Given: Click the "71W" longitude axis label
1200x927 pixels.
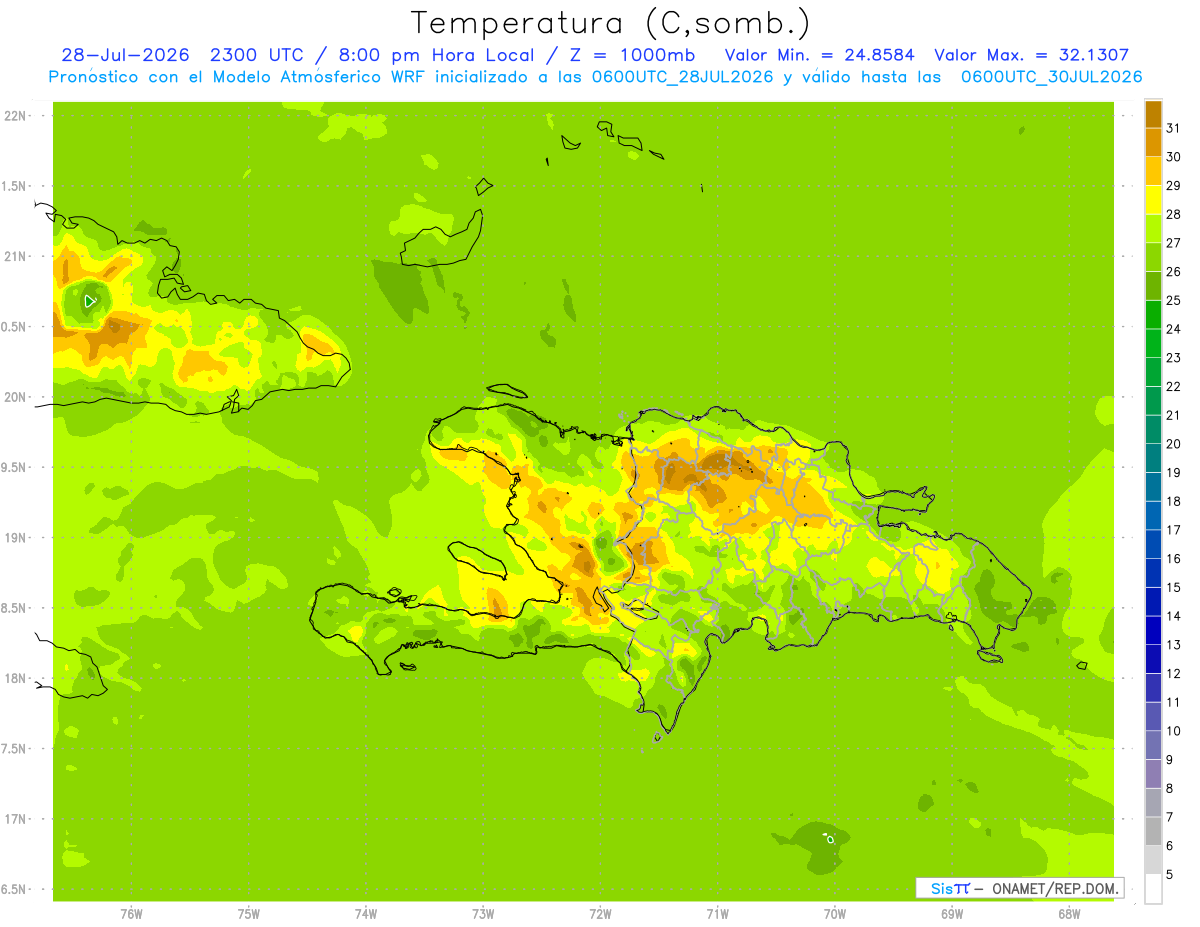Looking at the screenshot, I should point(717,913).
